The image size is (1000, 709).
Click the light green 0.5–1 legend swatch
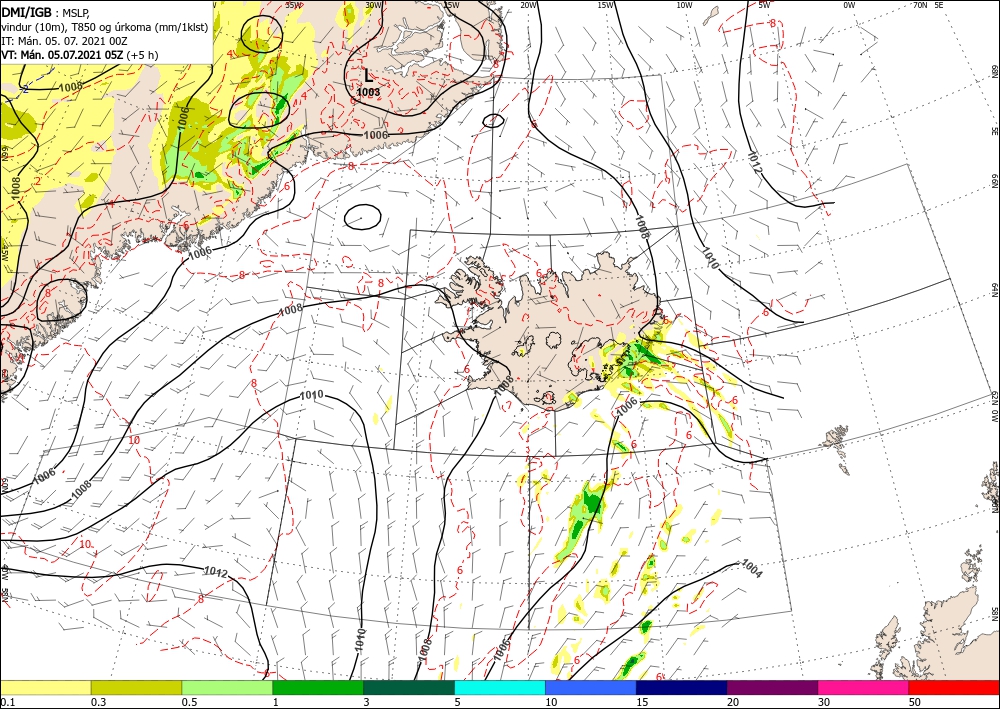[x=227, y=687]
